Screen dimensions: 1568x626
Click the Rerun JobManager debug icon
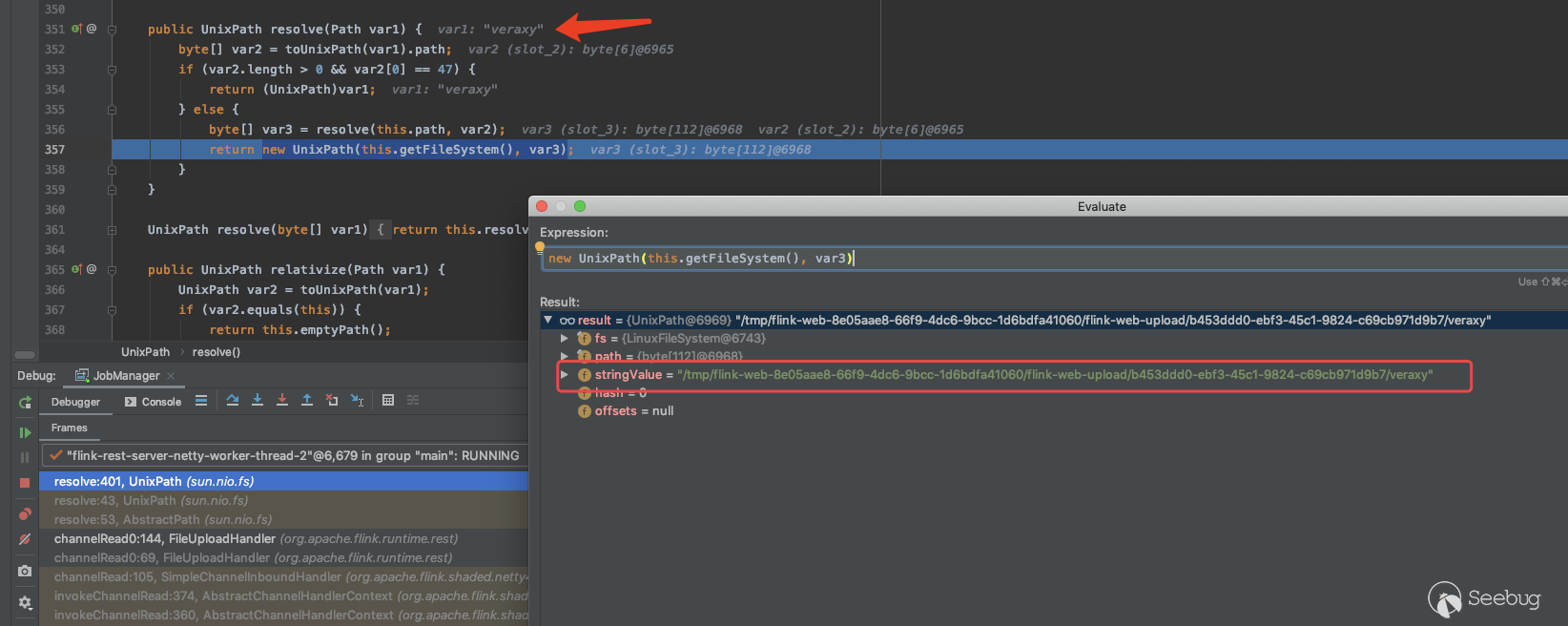[25, 403]
